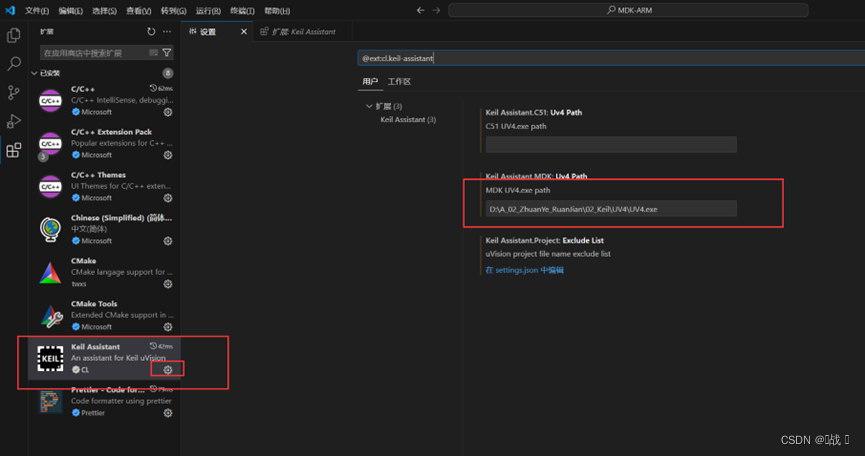Clear extension search results icon
Viewport: 865px width, 456px height.
point(154,52)
